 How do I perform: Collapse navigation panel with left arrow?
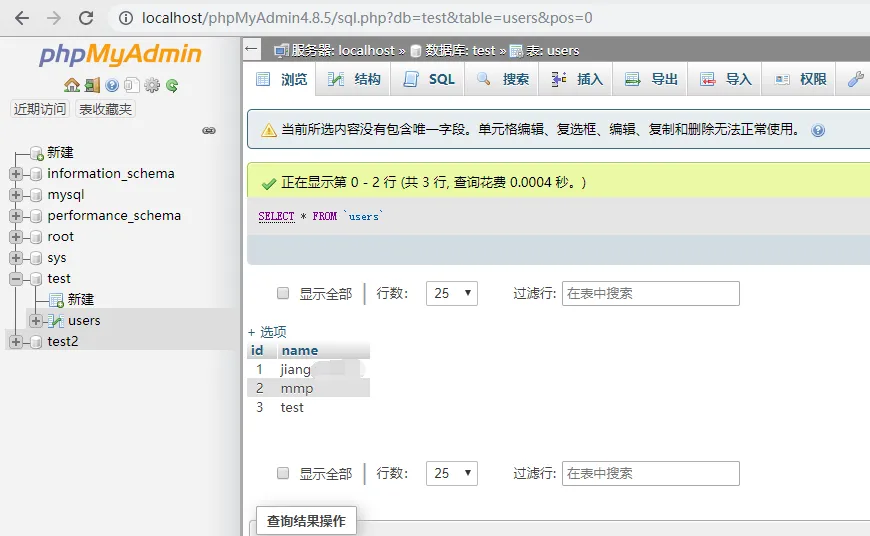251,49
